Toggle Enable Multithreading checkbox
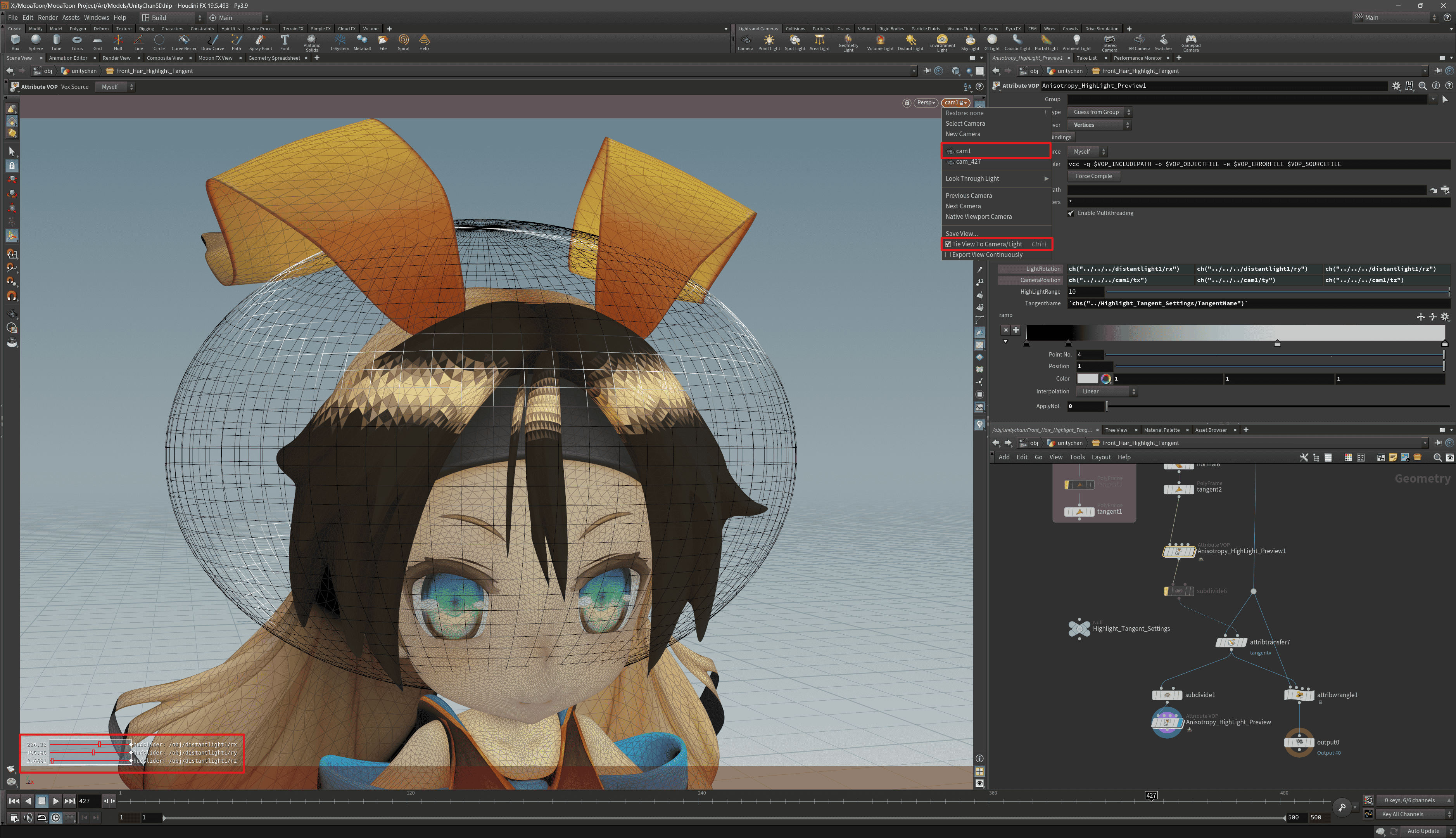 tap(1071, 213)
